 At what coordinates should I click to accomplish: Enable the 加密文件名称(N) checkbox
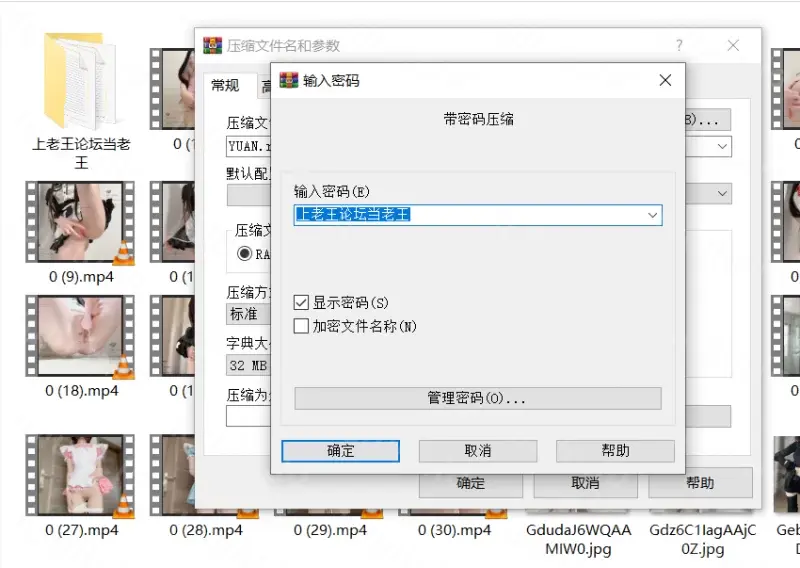tap(301, 326)
